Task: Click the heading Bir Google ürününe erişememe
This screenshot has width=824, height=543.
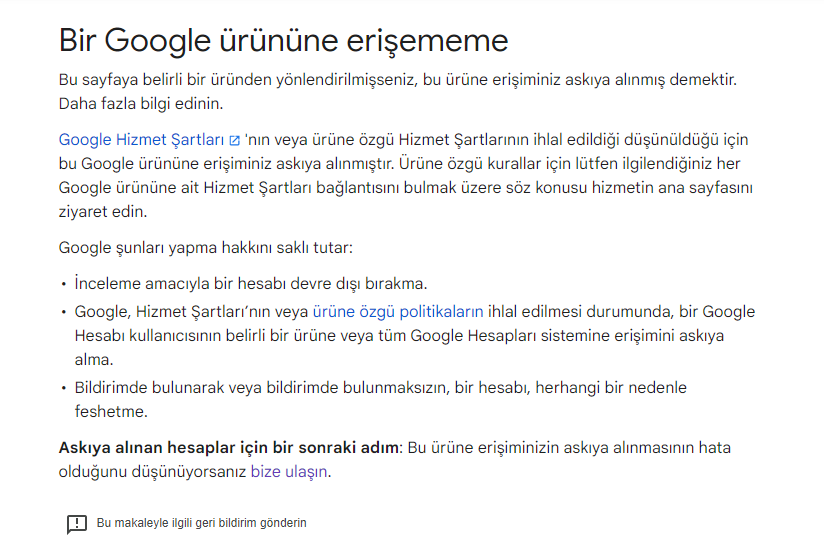Action: (x=283, y=40)
